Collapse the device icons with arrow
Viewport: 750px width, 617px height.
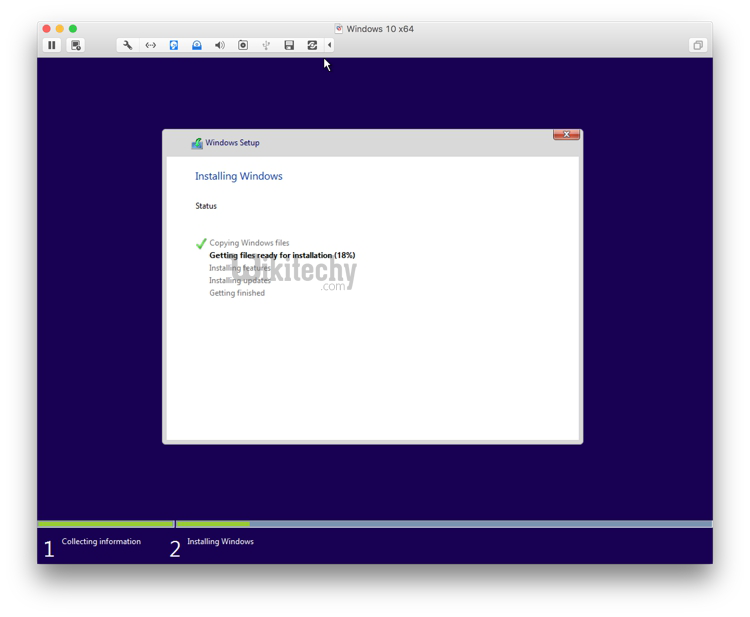pos(329,45)
